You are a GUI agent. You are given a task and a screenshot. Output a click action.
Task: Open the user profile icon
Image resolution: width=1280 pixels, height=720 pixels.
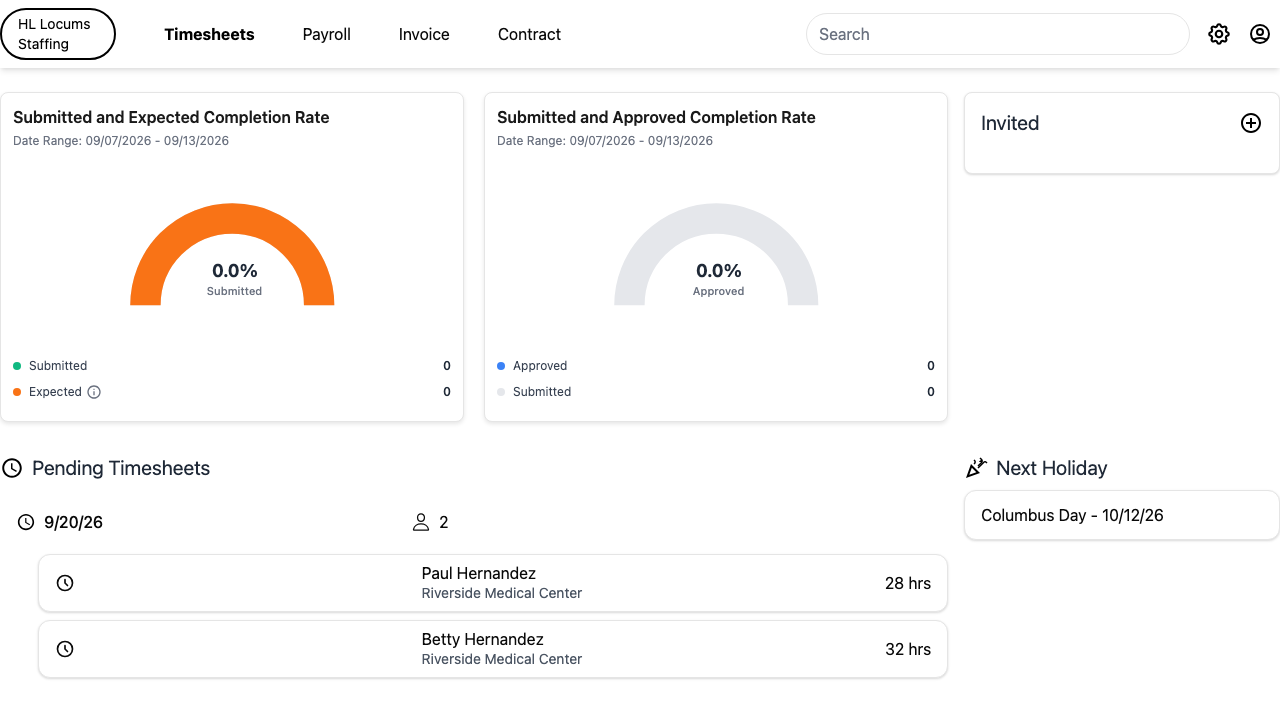click(1260, 34)
